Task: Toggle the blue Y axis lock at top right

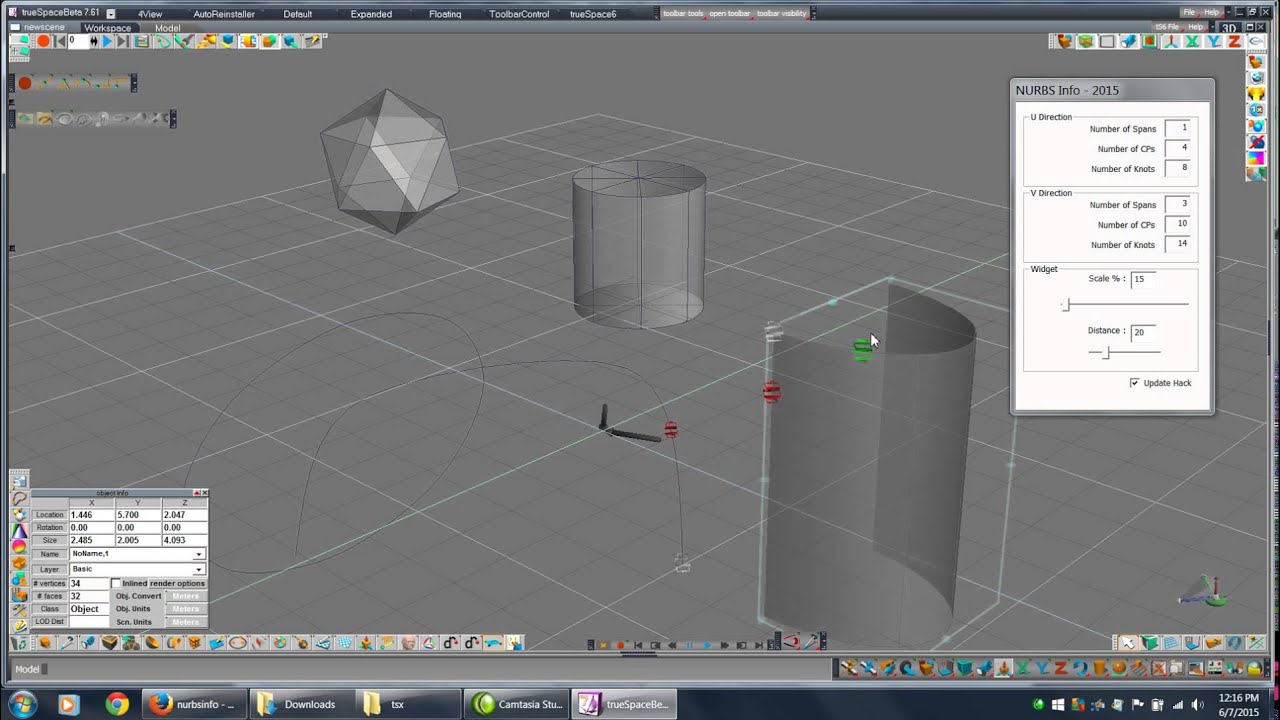Action: point(1214,41)
